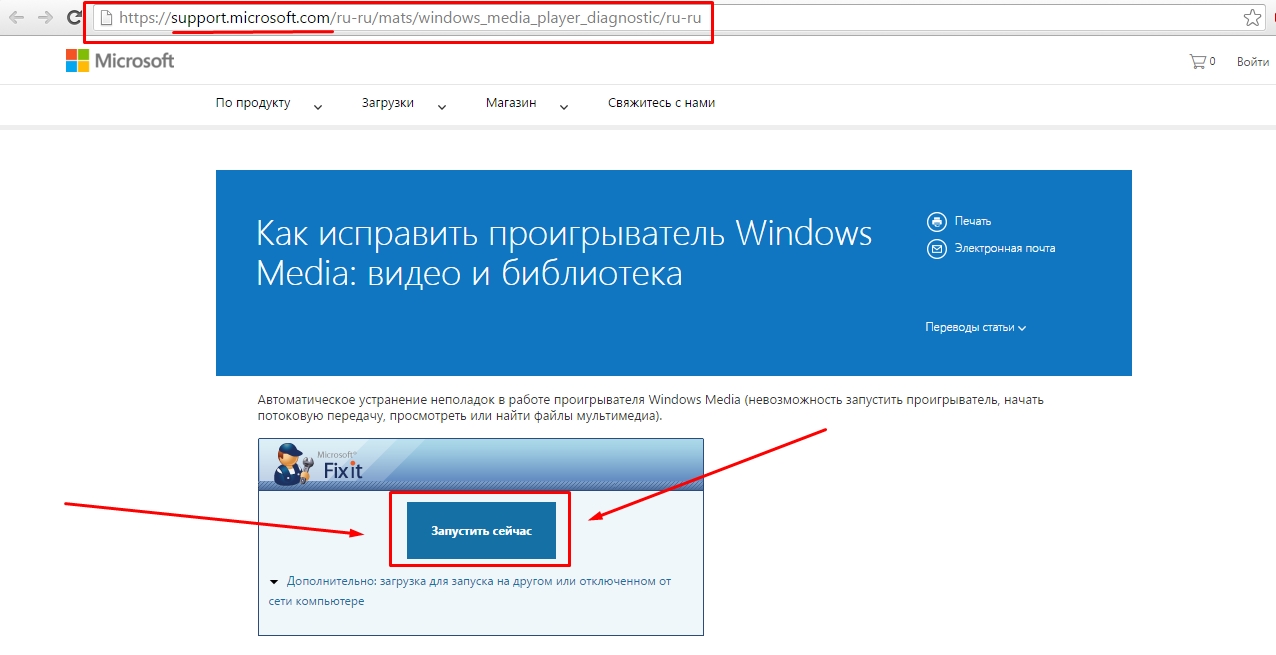The width and height of the screenshot is (1276, 655).
Task: Click the Войти sign-in link
Action: pos(1252,62)
